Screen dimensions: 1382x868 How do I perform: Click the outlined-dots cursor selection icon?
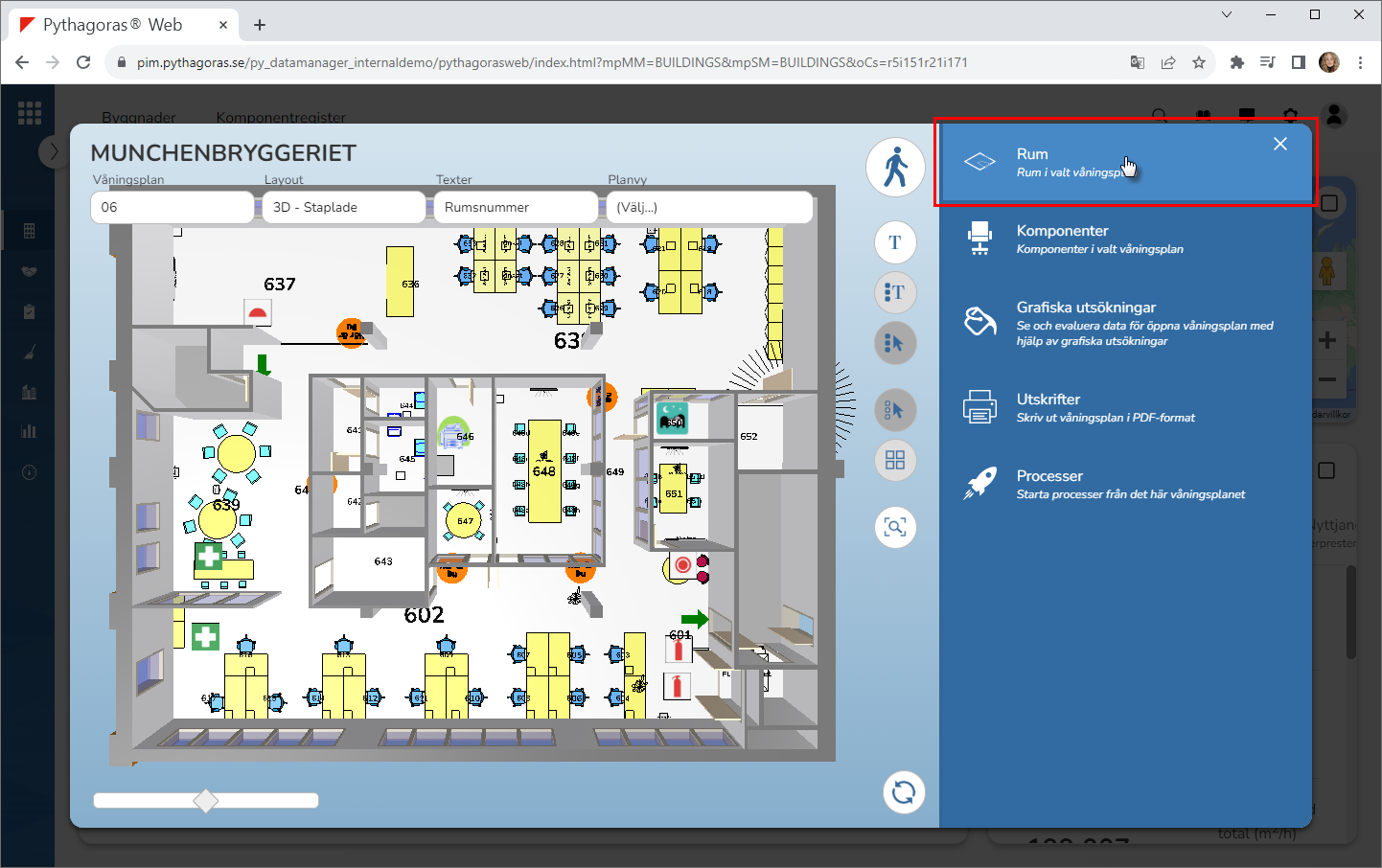pyautogui.click(x=895, y=410)
